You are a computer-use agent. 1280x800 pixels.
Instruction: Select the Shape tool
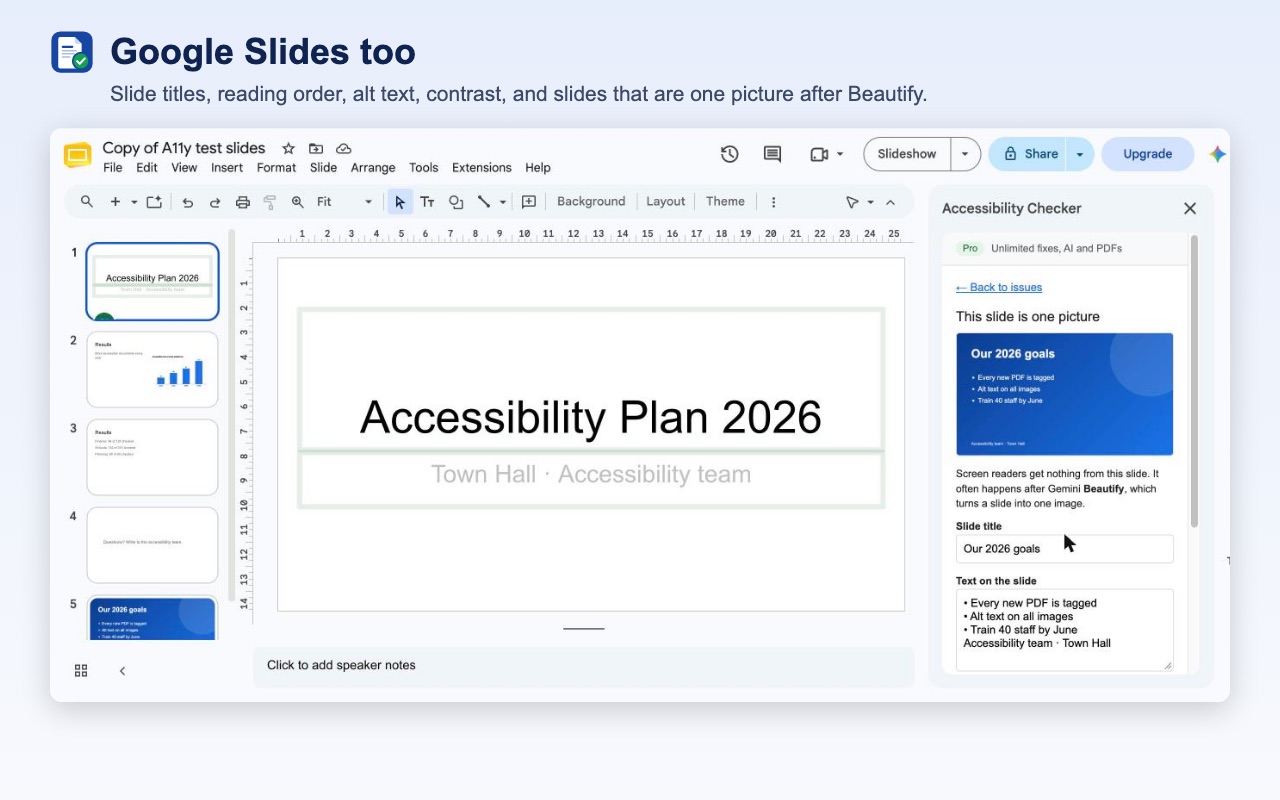click(x=456, y=202)
